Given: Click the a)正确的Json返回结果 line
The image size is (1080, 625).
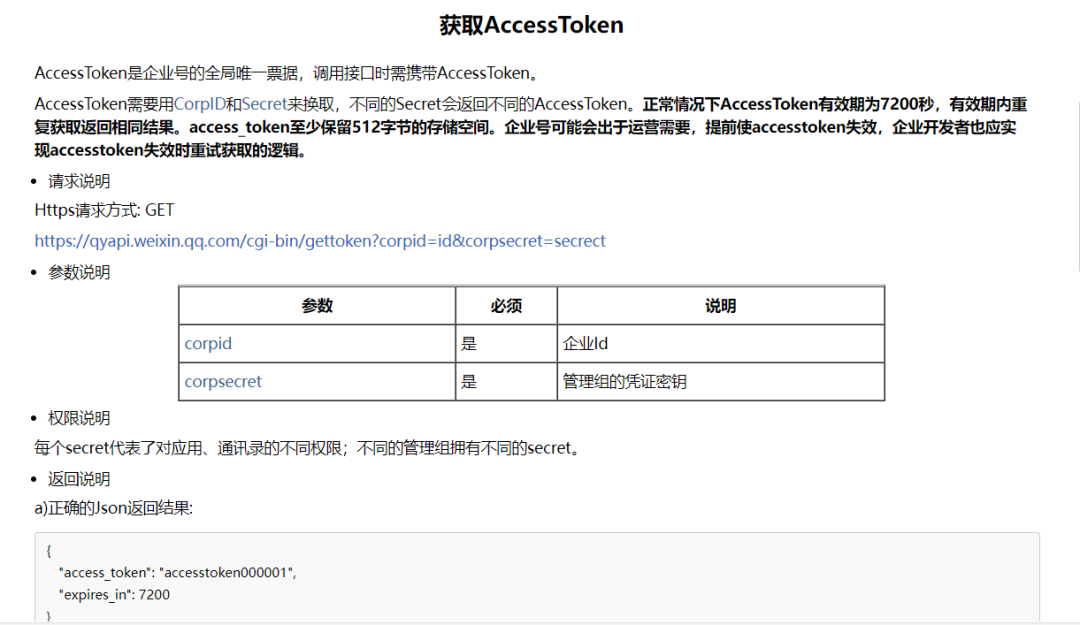Looking at the screenshot, I should tap(114, 509).
